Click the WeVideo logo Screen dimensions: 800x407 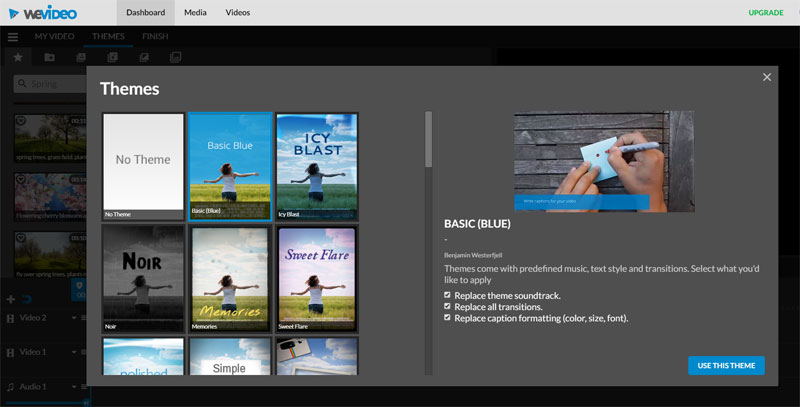click(x=43, y=13)
